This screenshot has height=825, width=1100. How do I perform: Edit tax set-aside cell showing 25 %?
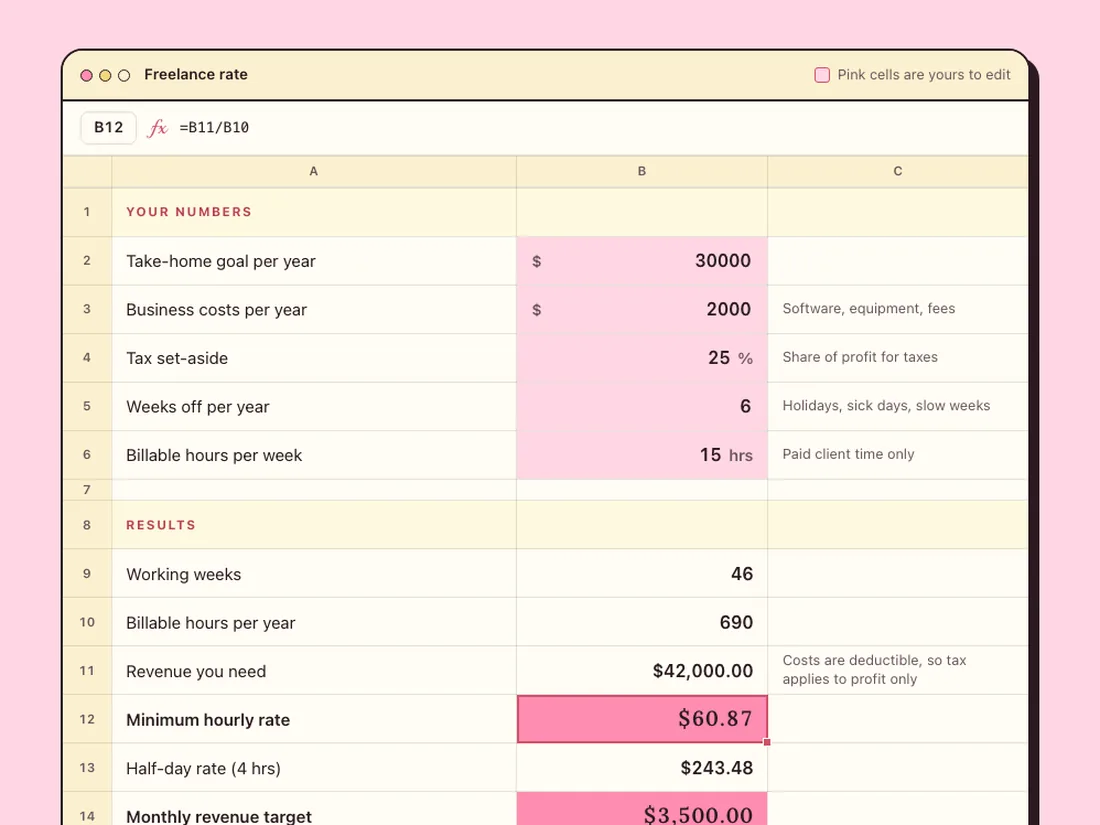[x=642, y=358]
